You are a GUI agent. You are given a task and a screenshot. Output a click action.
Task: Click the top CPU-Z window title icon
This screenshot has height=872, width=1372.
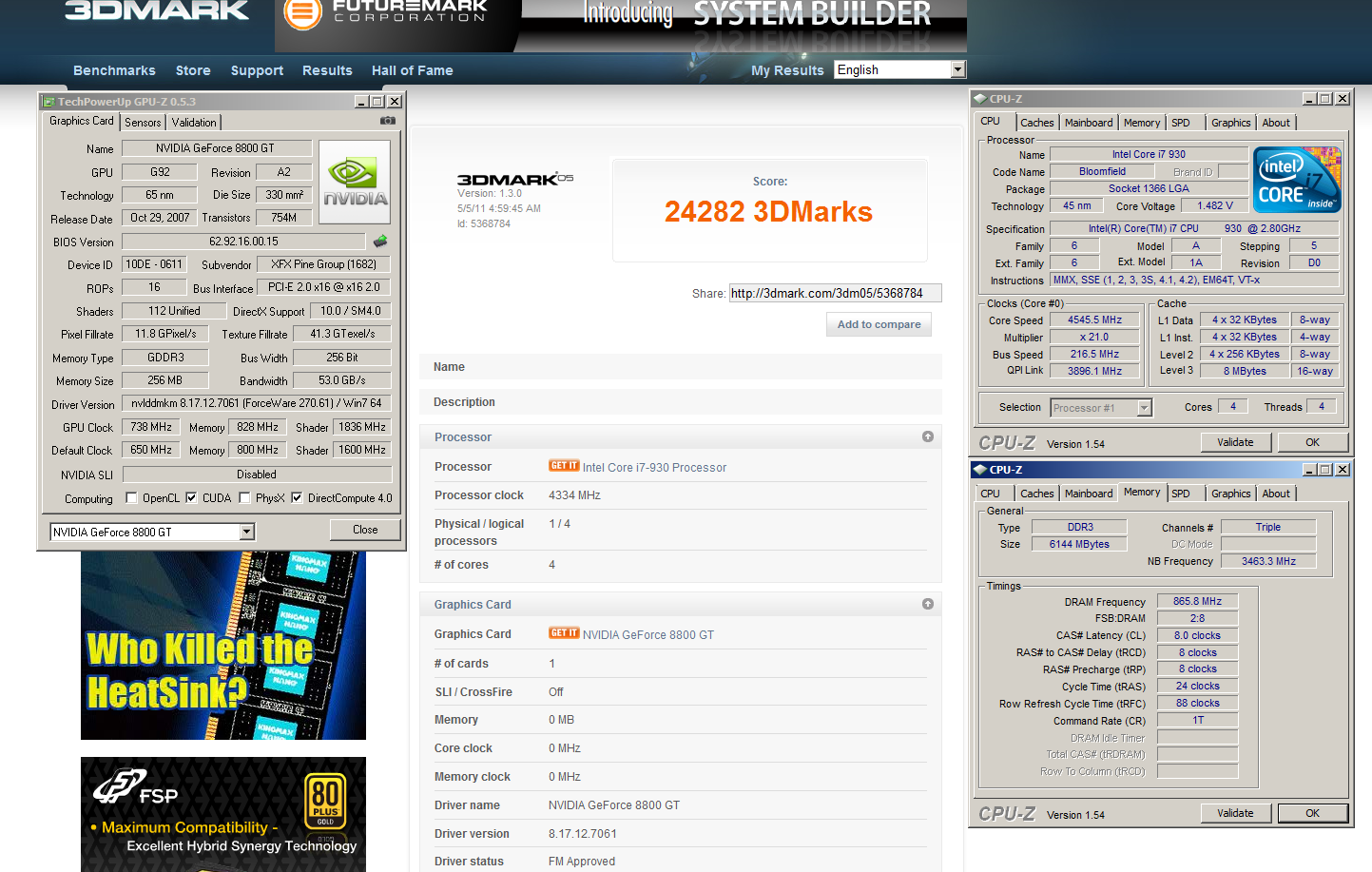click(x=980, y=99)
